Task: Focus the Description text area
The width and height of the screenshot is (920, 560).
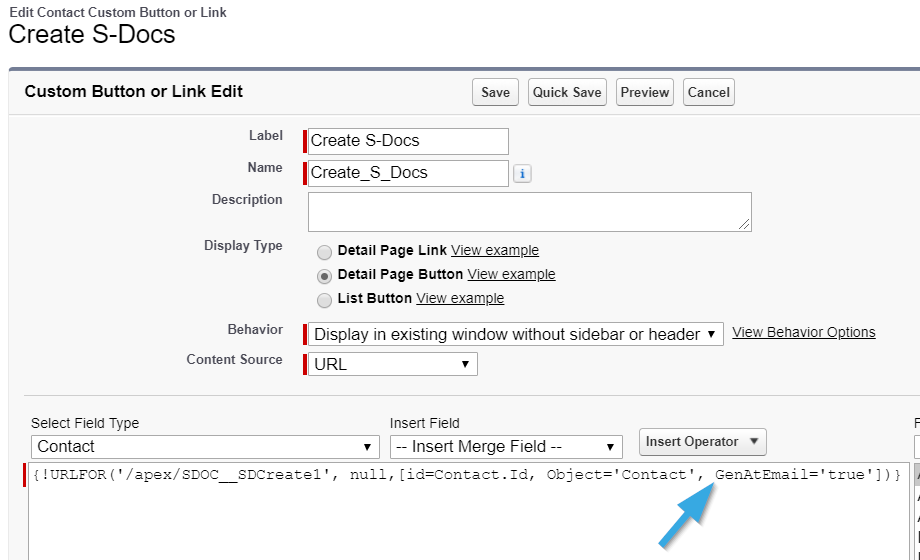Action: [529, 212]
